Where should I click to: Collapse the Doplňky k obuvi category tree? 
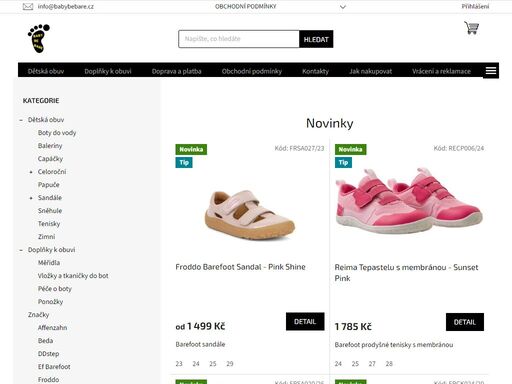click(x=21, y=250)
